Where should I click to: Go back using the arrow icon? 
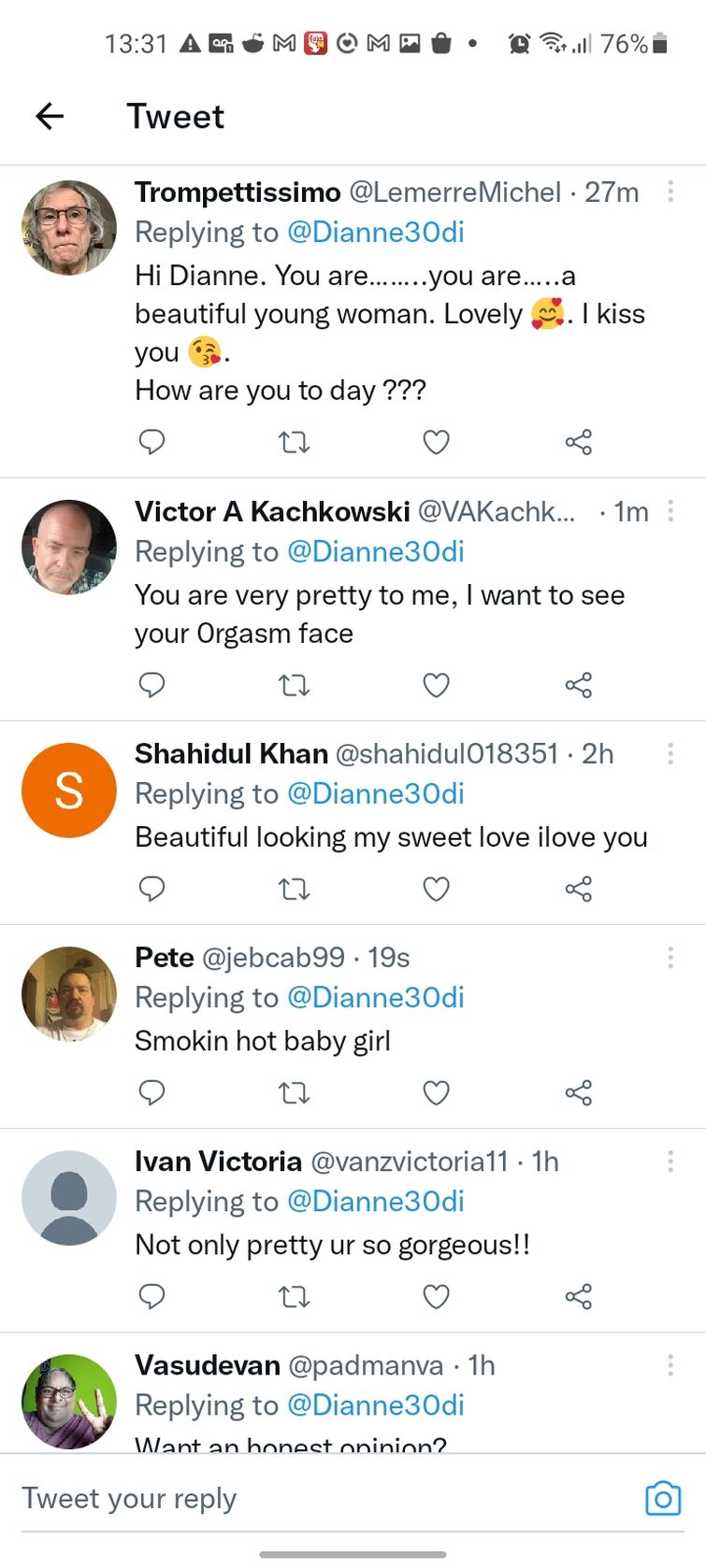50,116
